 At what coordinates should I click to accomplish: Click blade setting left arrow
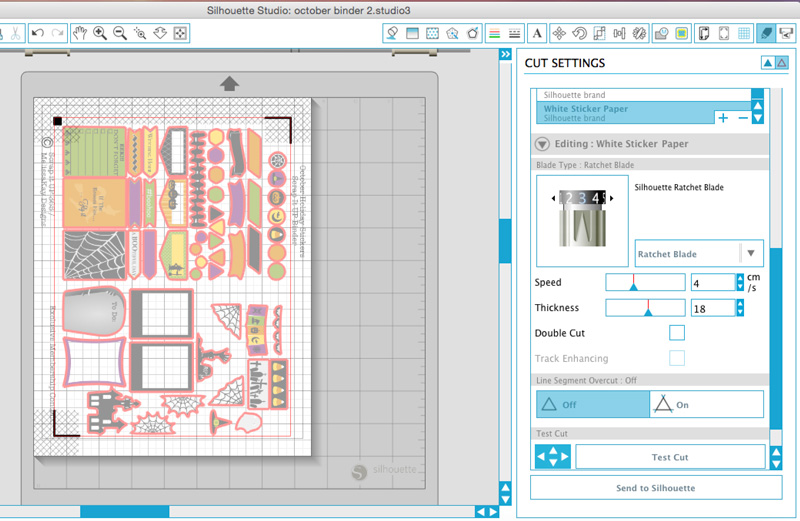554,198
